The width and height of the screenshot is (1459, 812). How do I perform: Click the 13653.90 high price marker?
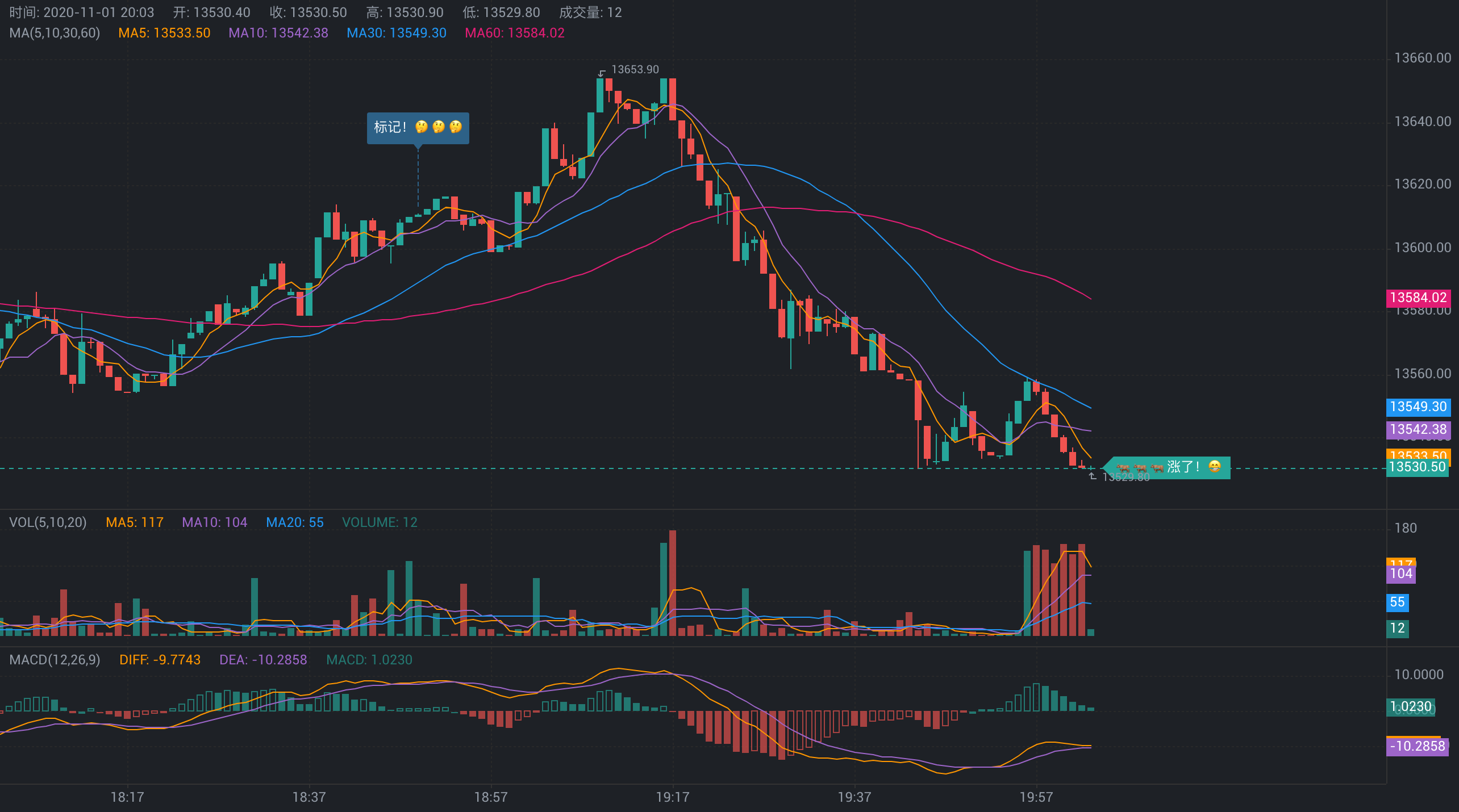[x=634, y=69]
